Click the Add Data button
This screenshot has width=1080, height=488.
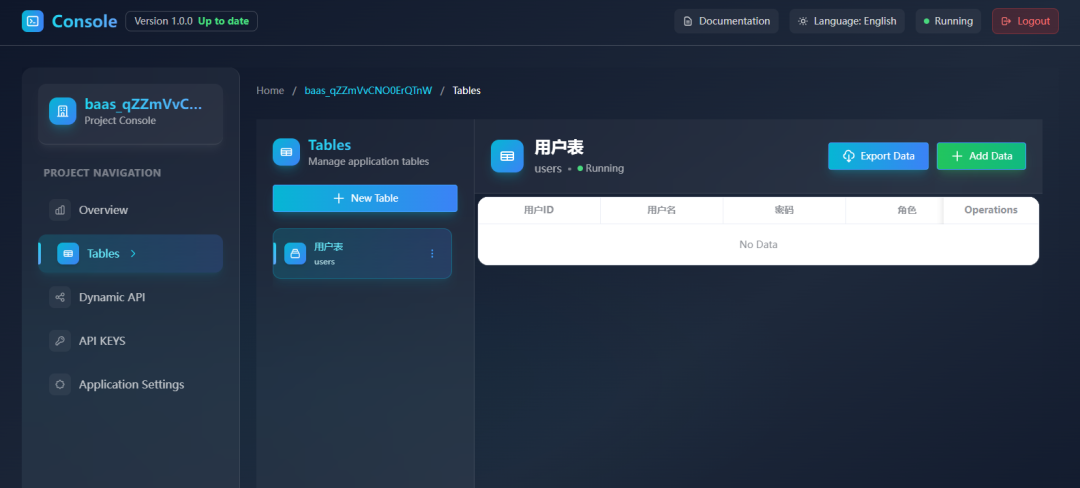click(x=982, y=156)
